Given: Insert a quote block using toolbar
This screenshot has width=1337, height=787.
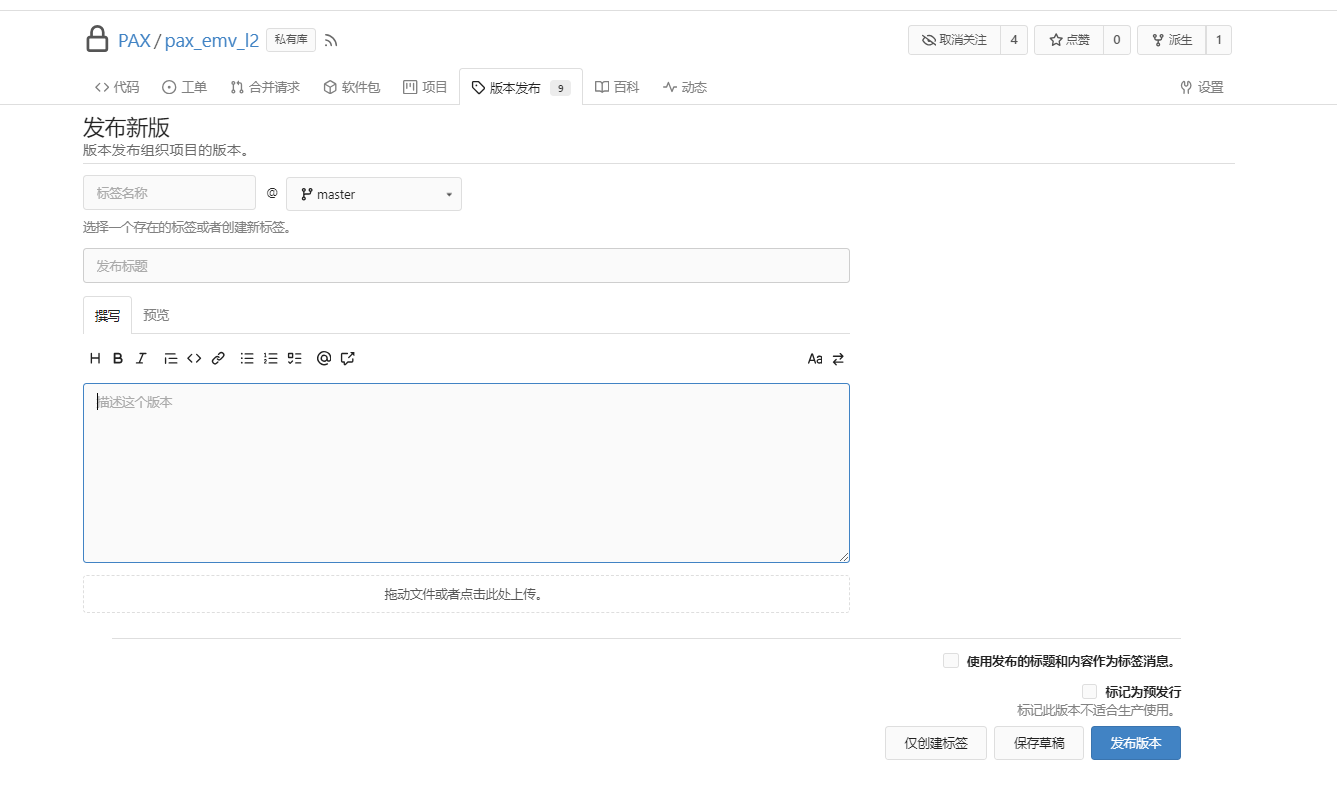Looking at the screenshot, I should 171,358.
